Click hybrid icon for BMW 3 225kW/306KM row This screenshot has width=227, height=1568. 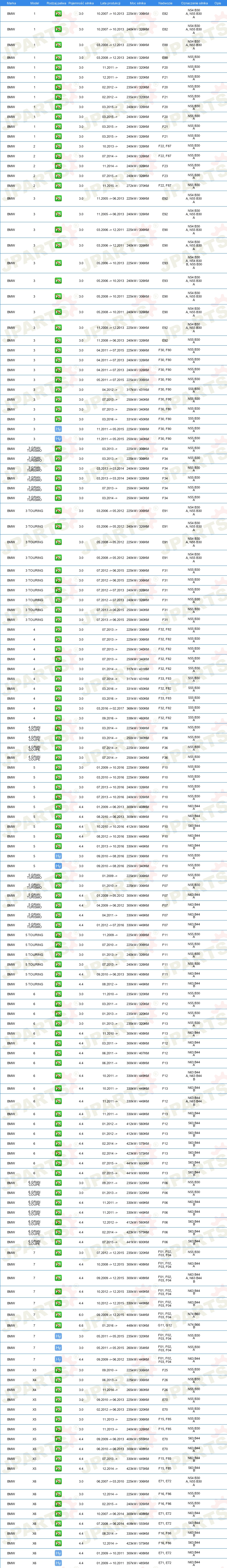click(x=58, y=429)
